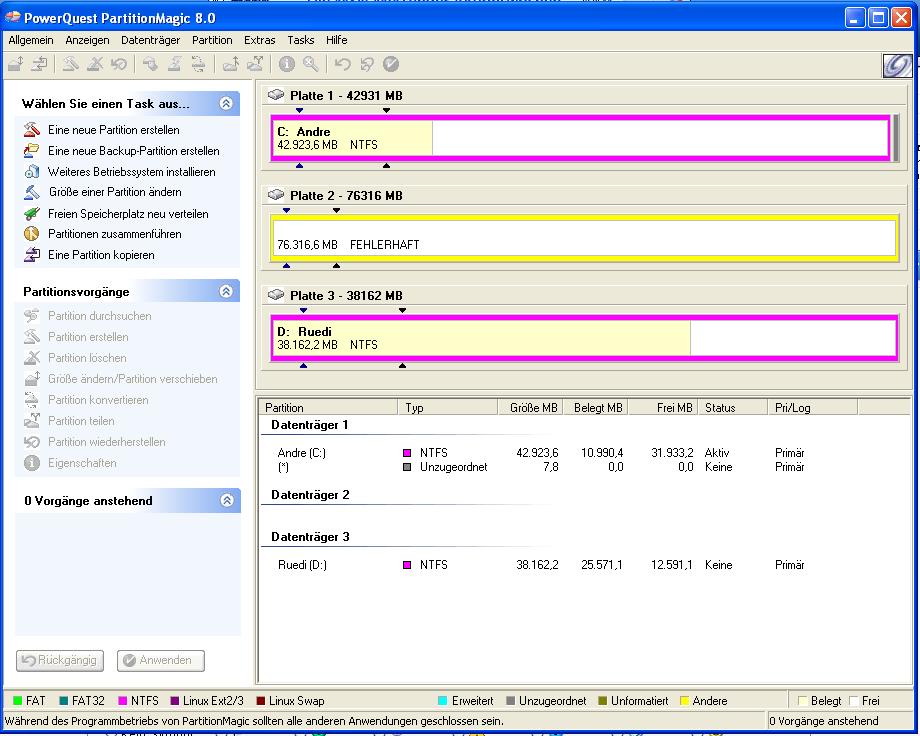Click the delete partition toolbar icon

pos(95,63)
